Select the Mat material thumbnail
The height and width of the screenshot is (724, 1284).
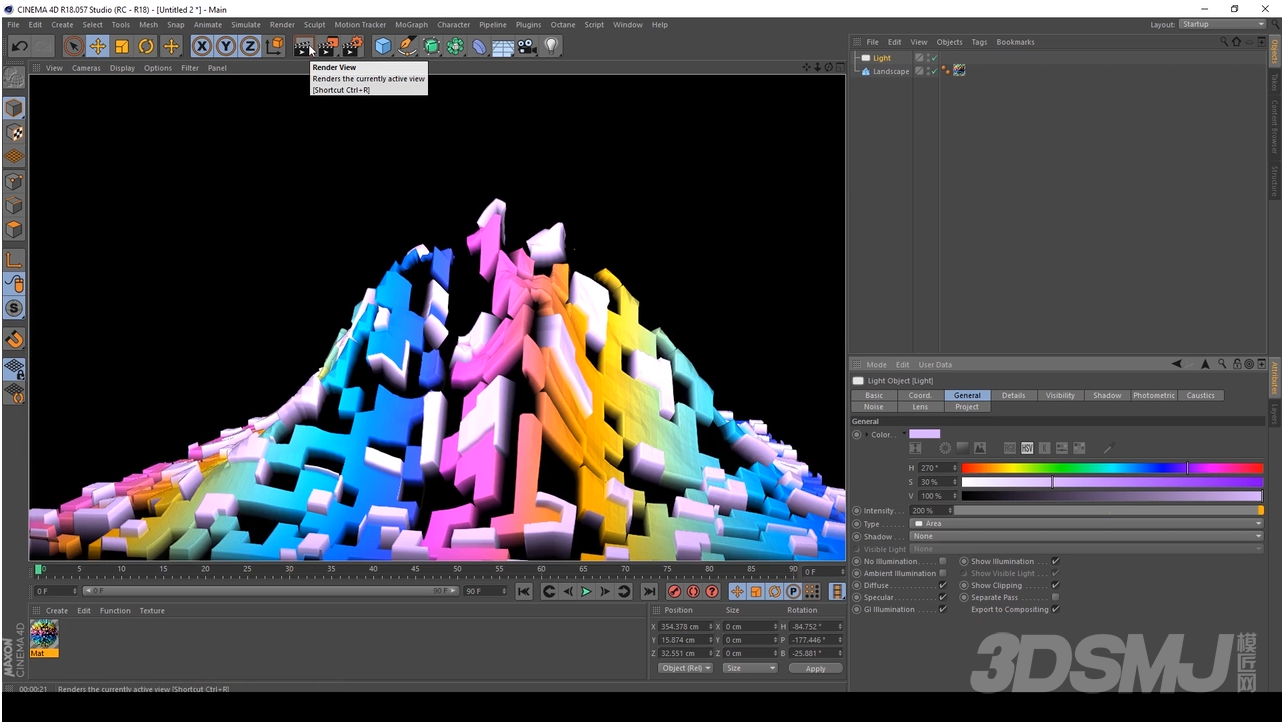pos(44,634)
